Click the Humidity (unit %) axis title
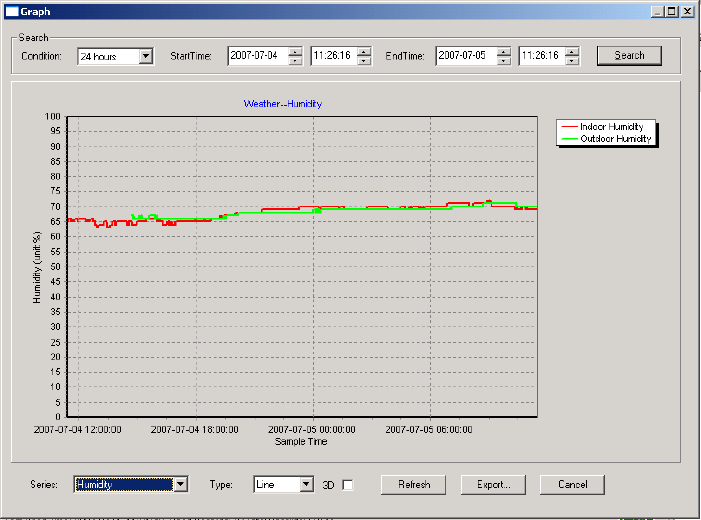 point(37,267)
